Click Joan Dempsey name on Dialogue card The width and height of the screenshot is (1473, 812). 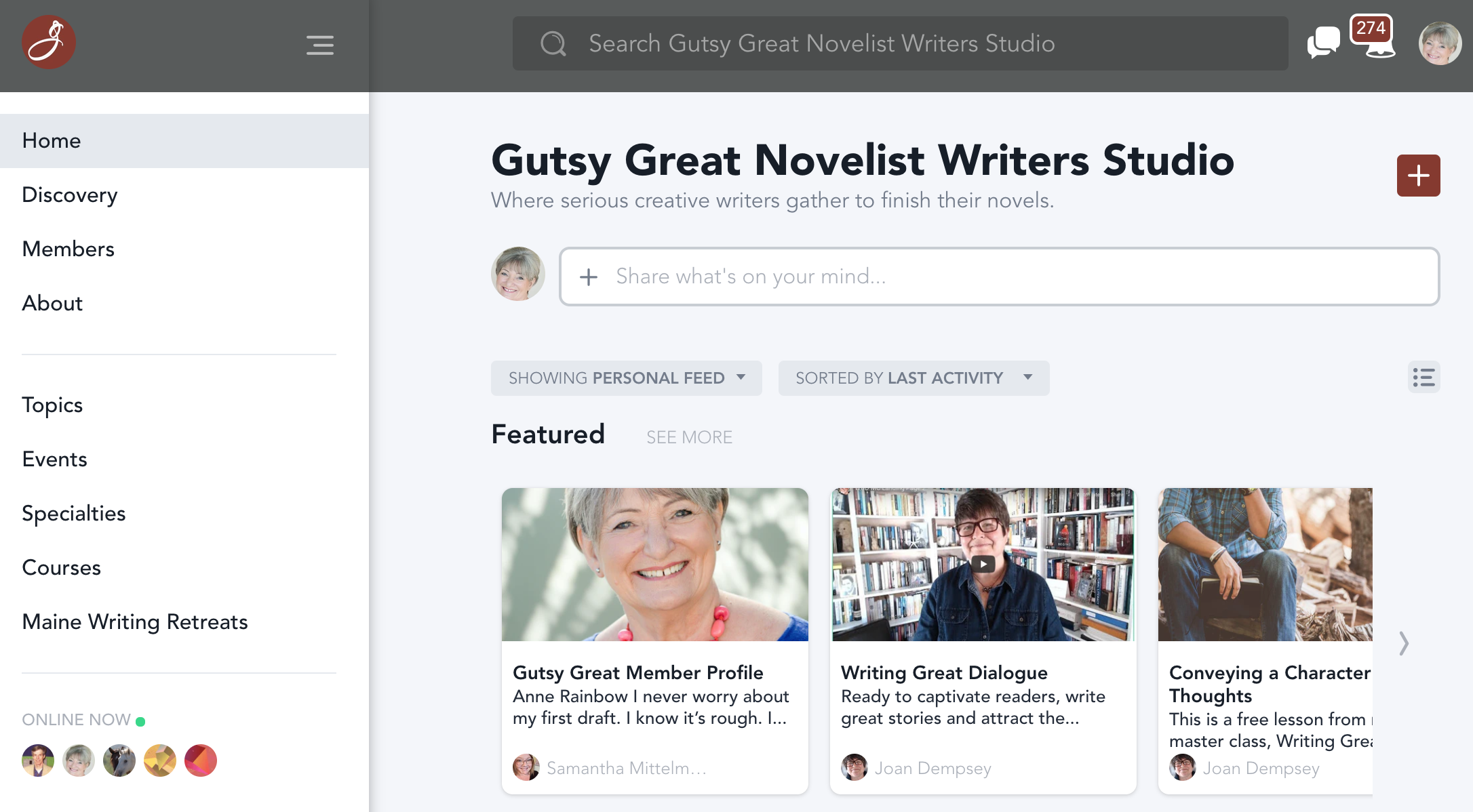(932, 768)
